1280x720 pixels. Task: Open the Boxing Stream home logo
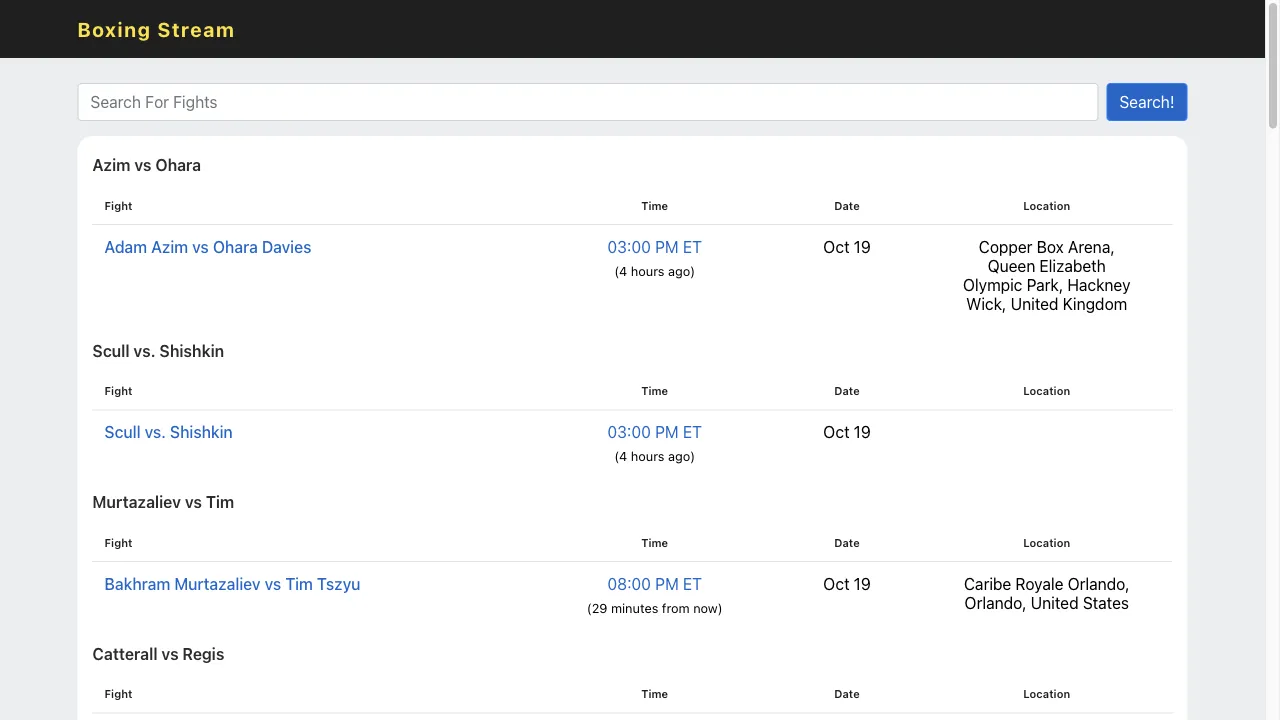point(156,30)
